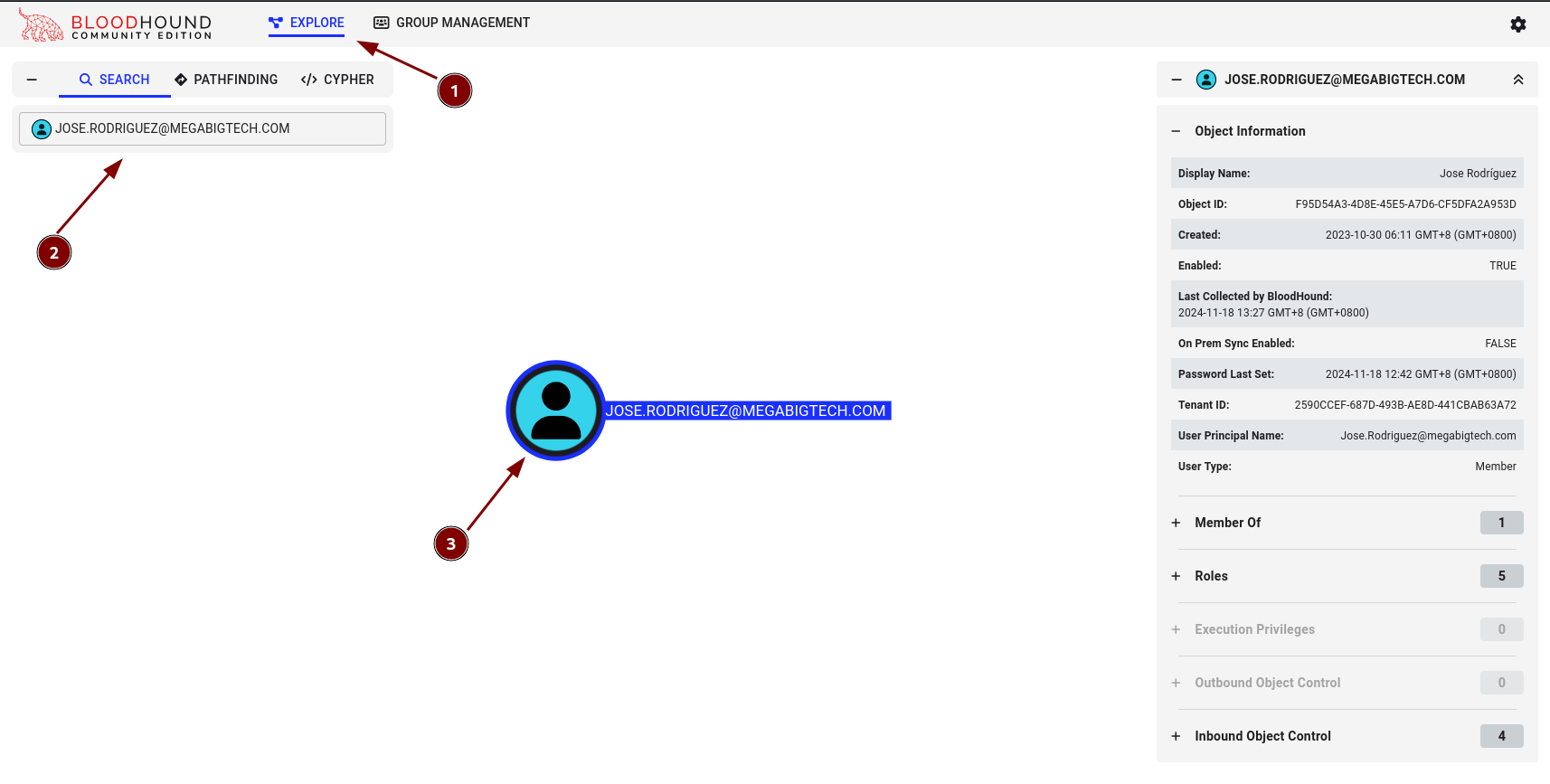Select the Search tab
Viewport: 1550px width, 784px height.
pyautogui.click(x=114, y=80)
